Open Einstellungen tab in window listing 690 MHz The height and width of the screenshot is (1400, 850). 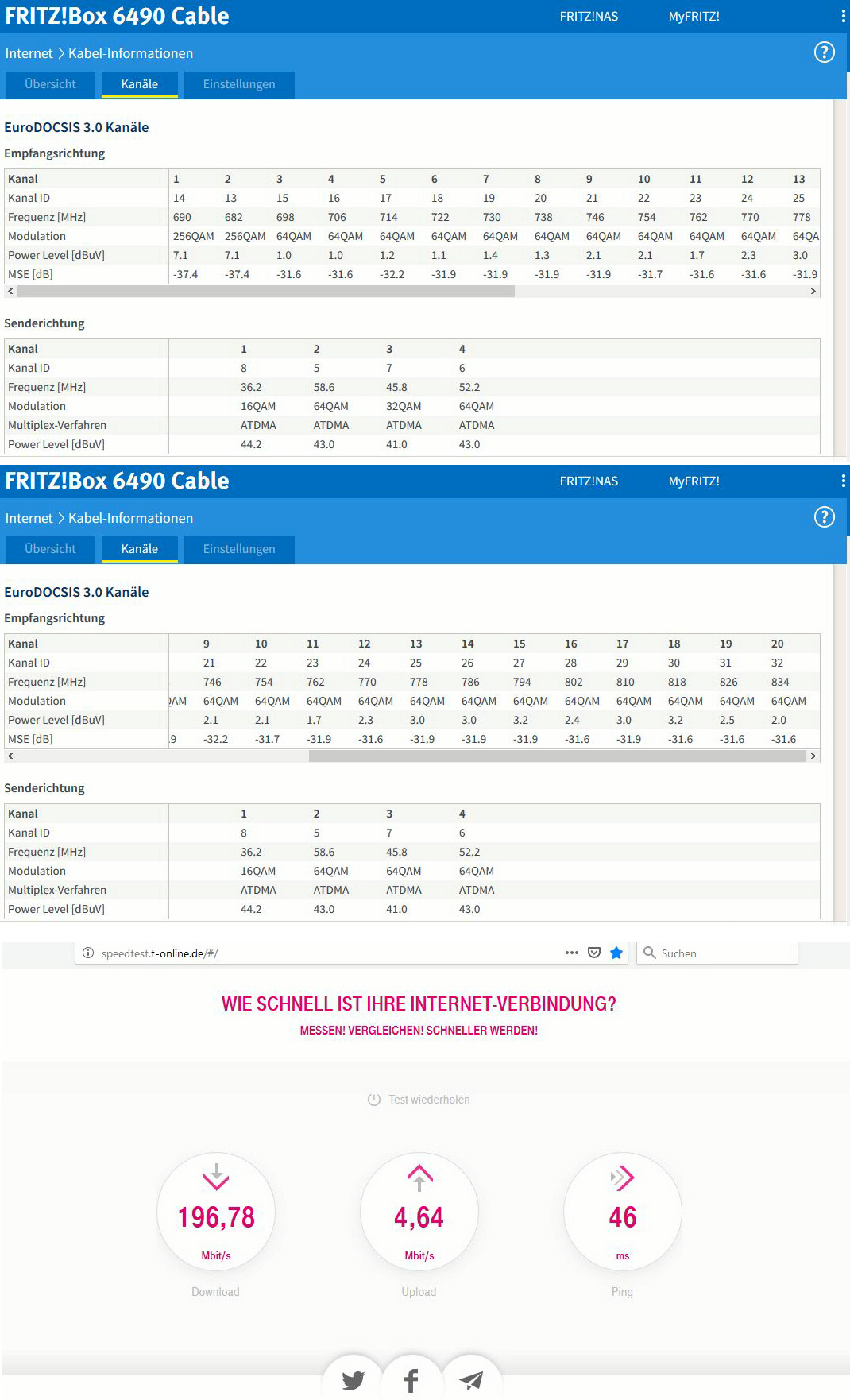click(239, 84)
